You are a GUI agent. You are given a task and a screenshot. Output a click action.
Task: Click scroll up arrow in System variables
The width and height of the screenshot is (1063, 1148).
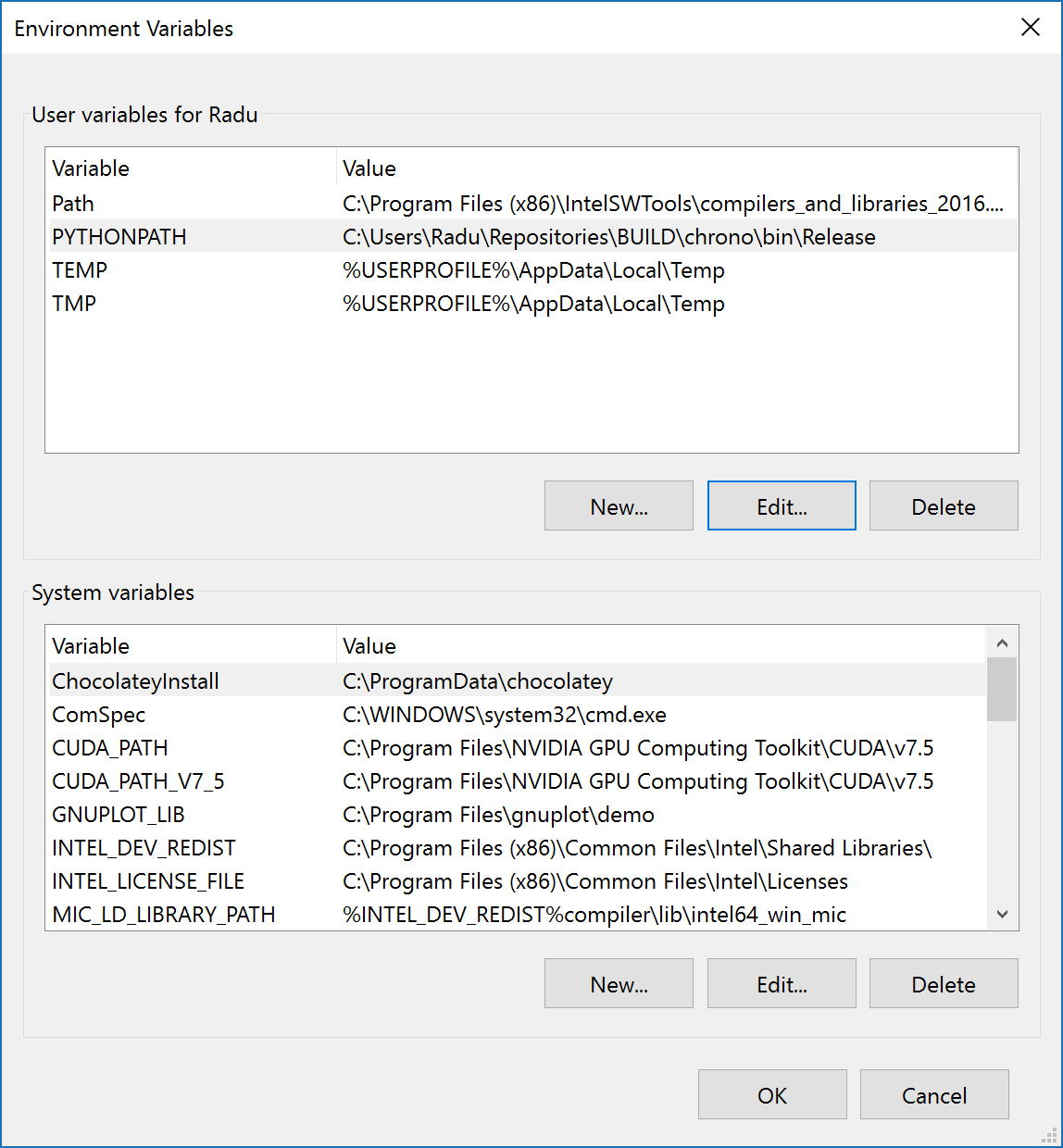[1002, 643]
